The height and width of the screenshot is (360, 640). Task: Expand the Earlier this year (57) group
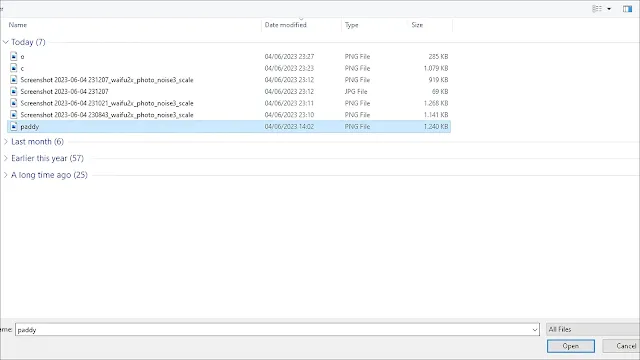pos(6,158)
